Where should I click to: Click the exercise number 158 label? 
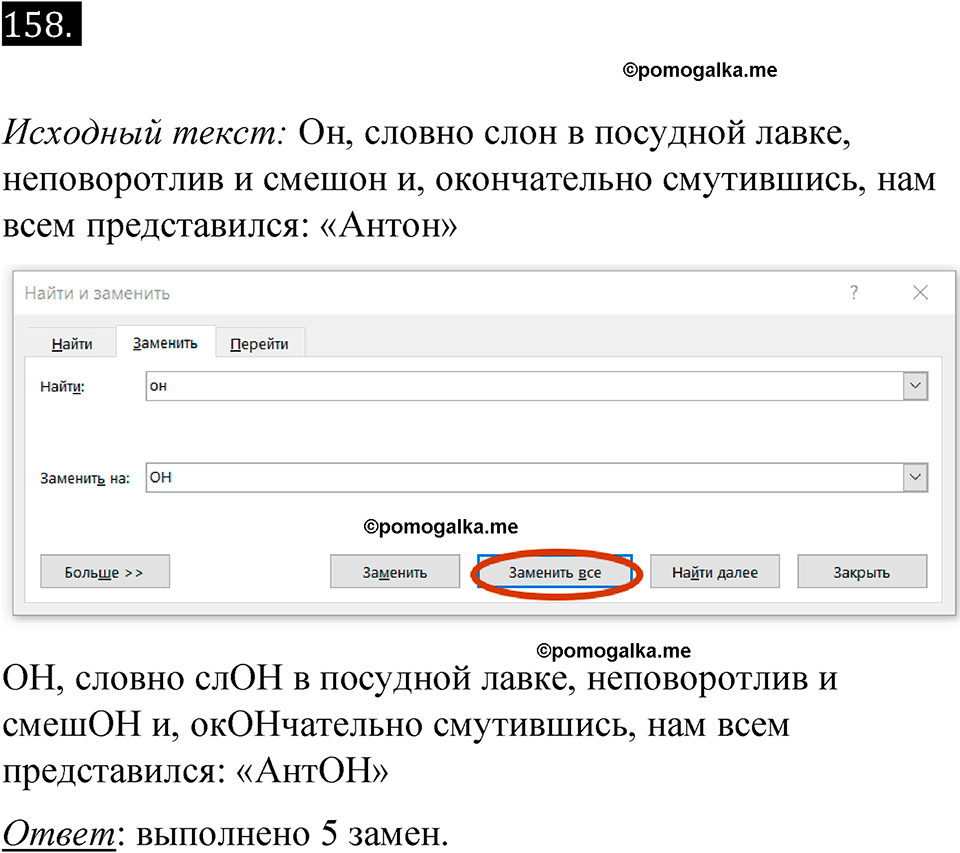coord(42,24)
